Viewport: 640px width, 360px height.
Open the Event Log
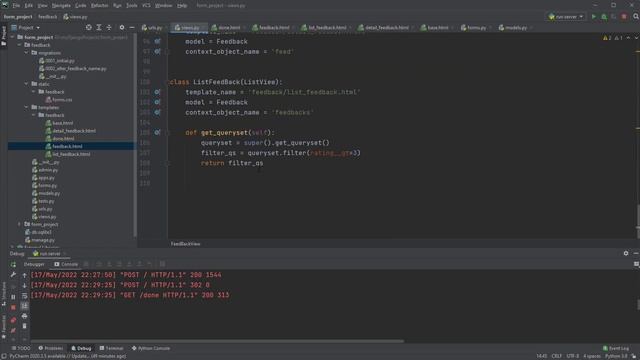click(616, 348)
